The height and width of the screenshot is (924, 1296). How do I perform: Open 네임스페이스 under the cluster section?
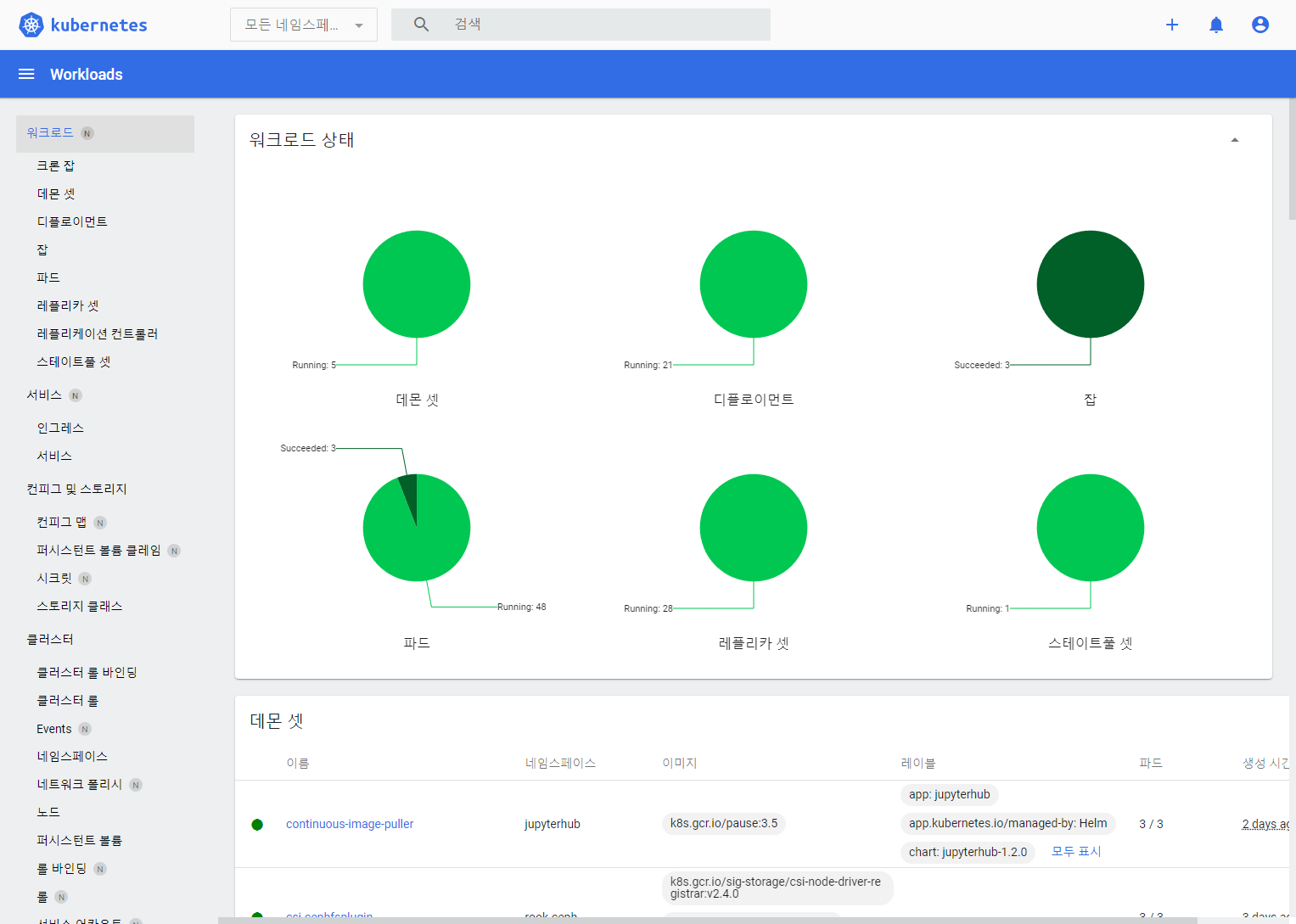72,756
